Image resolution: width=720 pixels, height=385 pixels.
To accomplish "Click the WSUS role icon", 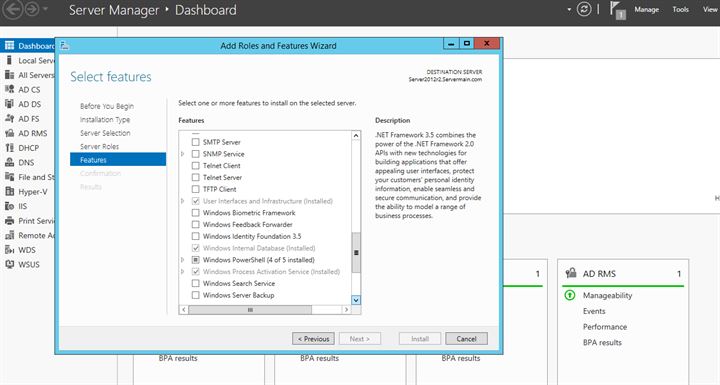I will click(9, 264).
